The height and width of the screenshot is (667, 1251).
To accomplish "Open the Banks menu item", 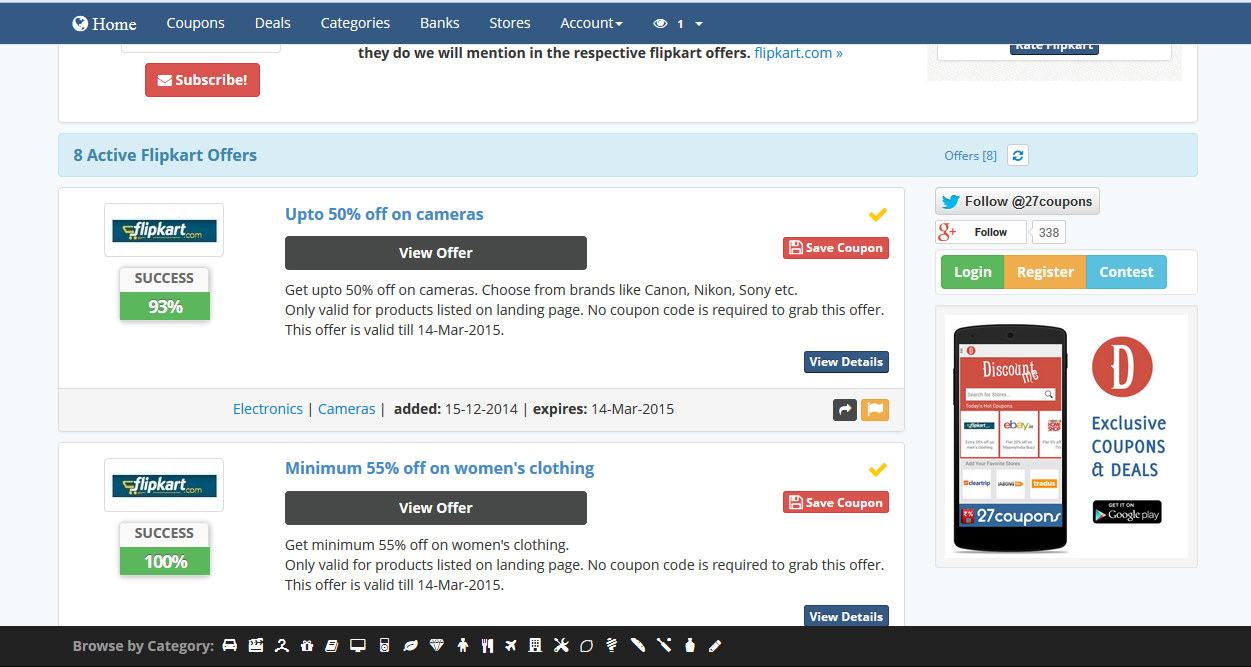I will [x=440, y=23].
